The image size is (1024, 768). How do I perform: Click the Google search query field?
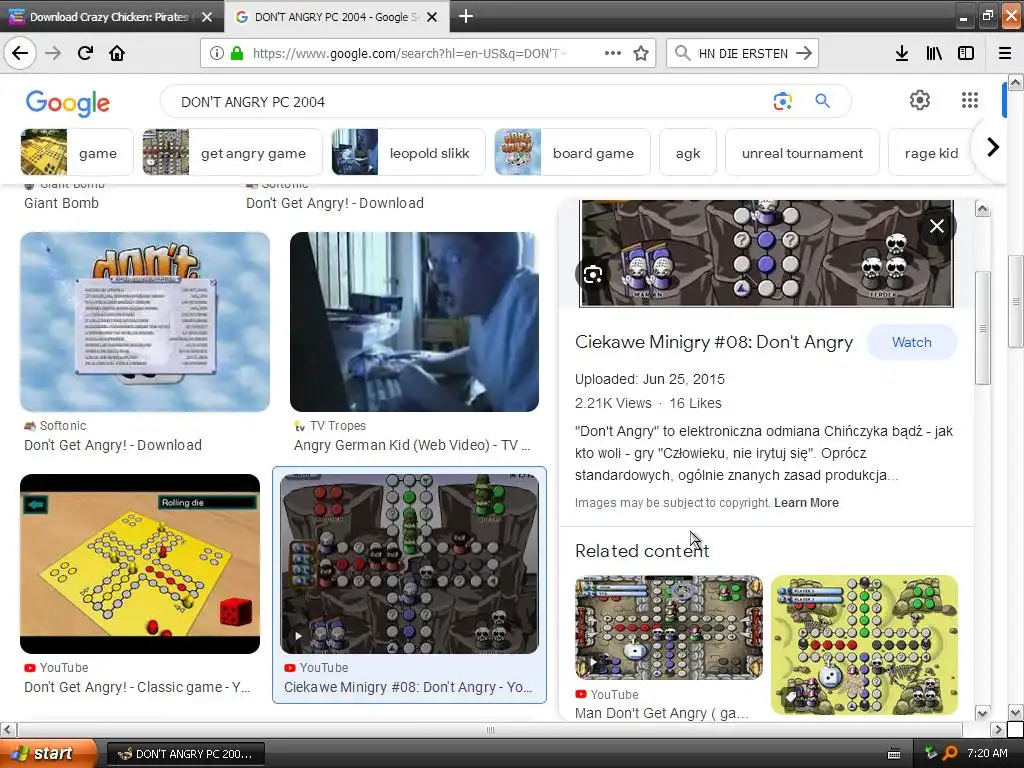(x=470, y=102)
